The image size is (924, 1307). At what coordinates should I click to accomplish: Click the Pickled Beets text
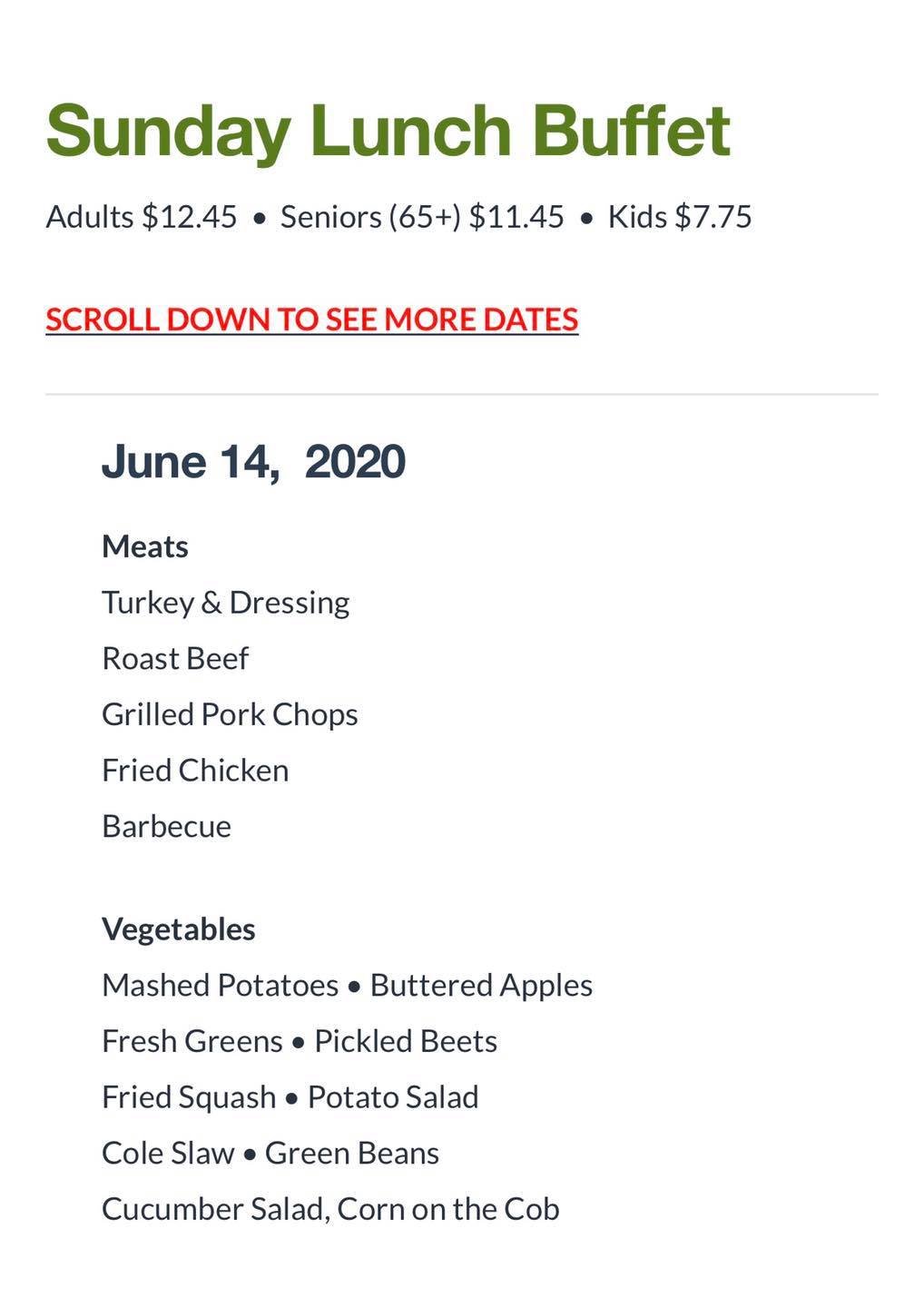click(406, 1041)
